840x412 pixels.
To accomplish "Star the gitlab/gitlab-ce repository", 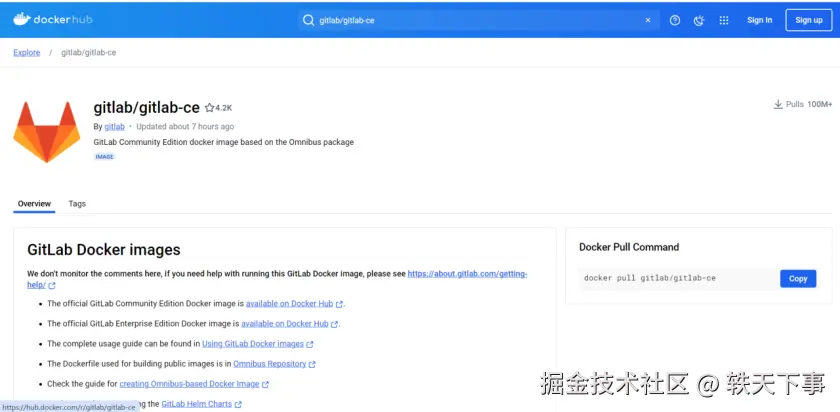I will 209,108.
